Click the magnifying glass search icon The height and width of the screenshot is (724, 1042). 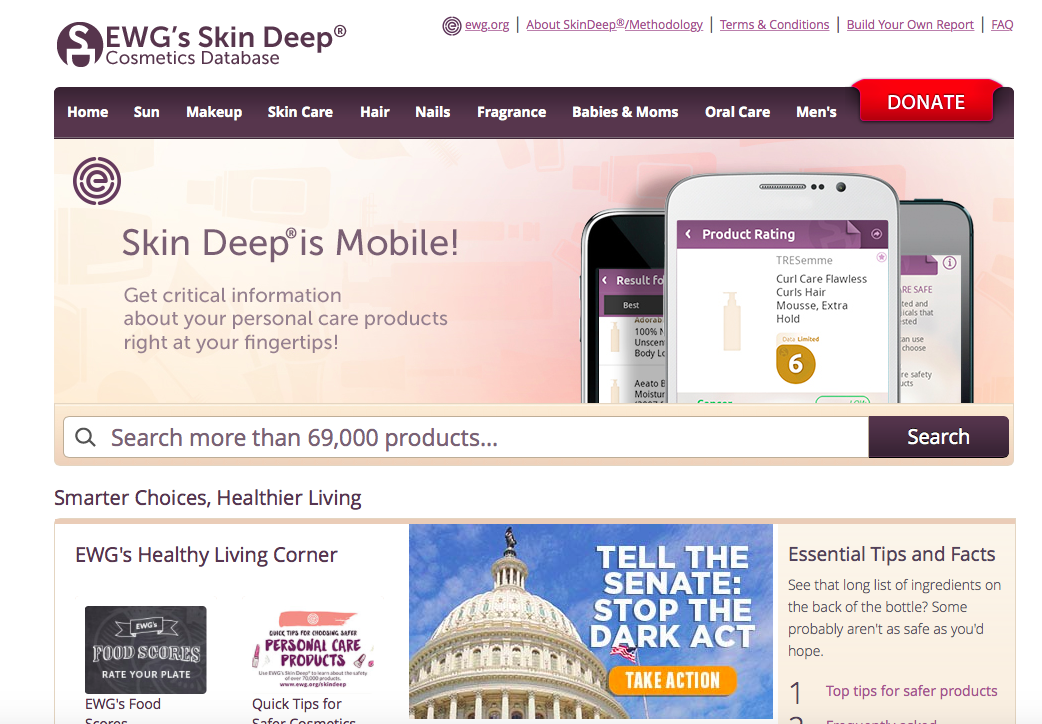point(85,437)
